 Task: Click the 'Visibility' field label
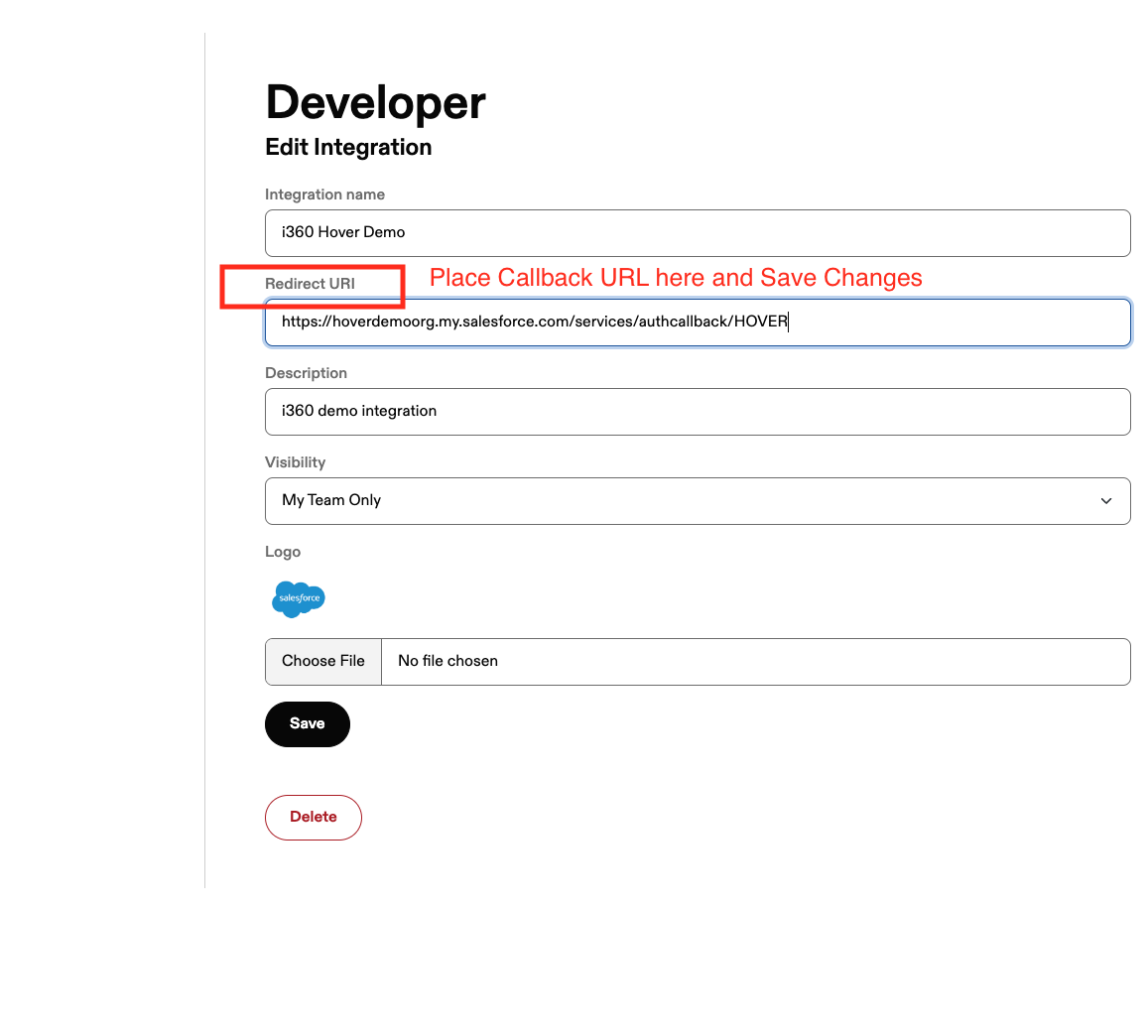pyautogui.click(x=295, y=462)
